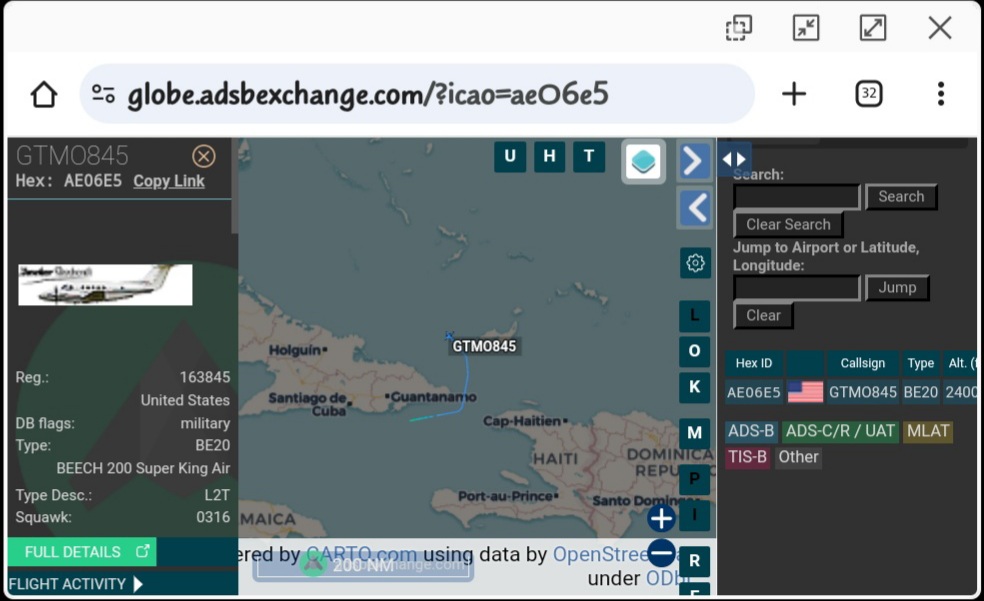
Task: Toggle the R map option button
Action: tap(695, 561)
